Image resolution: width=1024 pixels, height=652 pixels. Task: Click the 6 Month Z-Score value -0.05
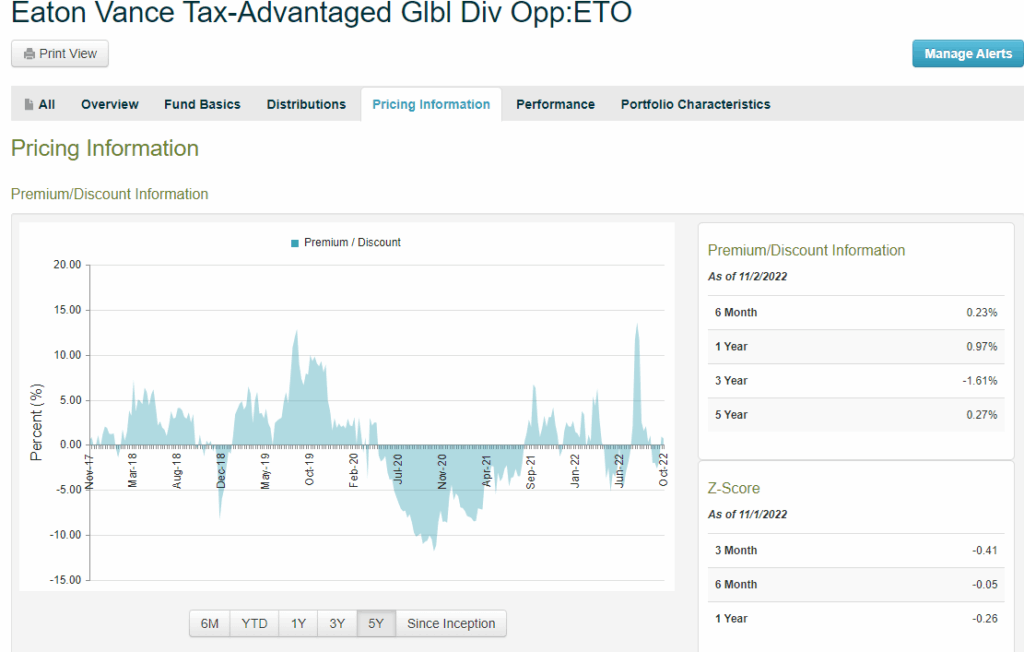(x=984, y=584)
